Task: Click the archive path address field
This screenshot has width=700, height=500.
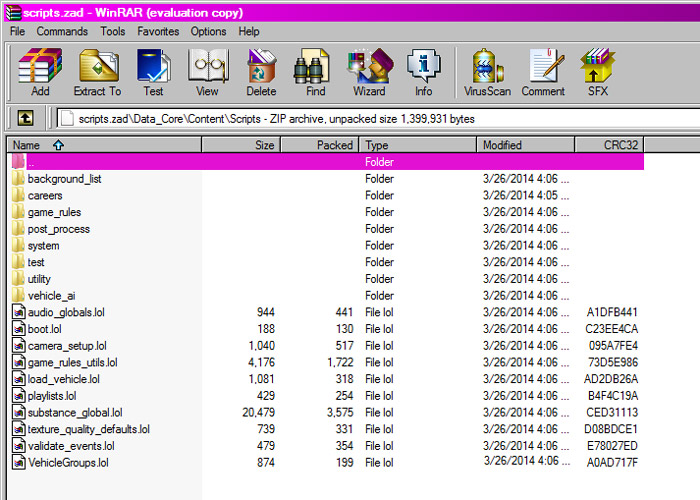Action: point(377,119)
